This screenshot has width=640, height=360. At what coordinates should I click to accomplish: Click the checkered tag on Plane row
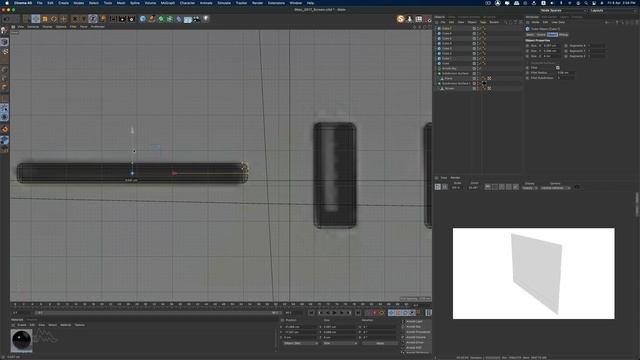[x=489, y=78]
